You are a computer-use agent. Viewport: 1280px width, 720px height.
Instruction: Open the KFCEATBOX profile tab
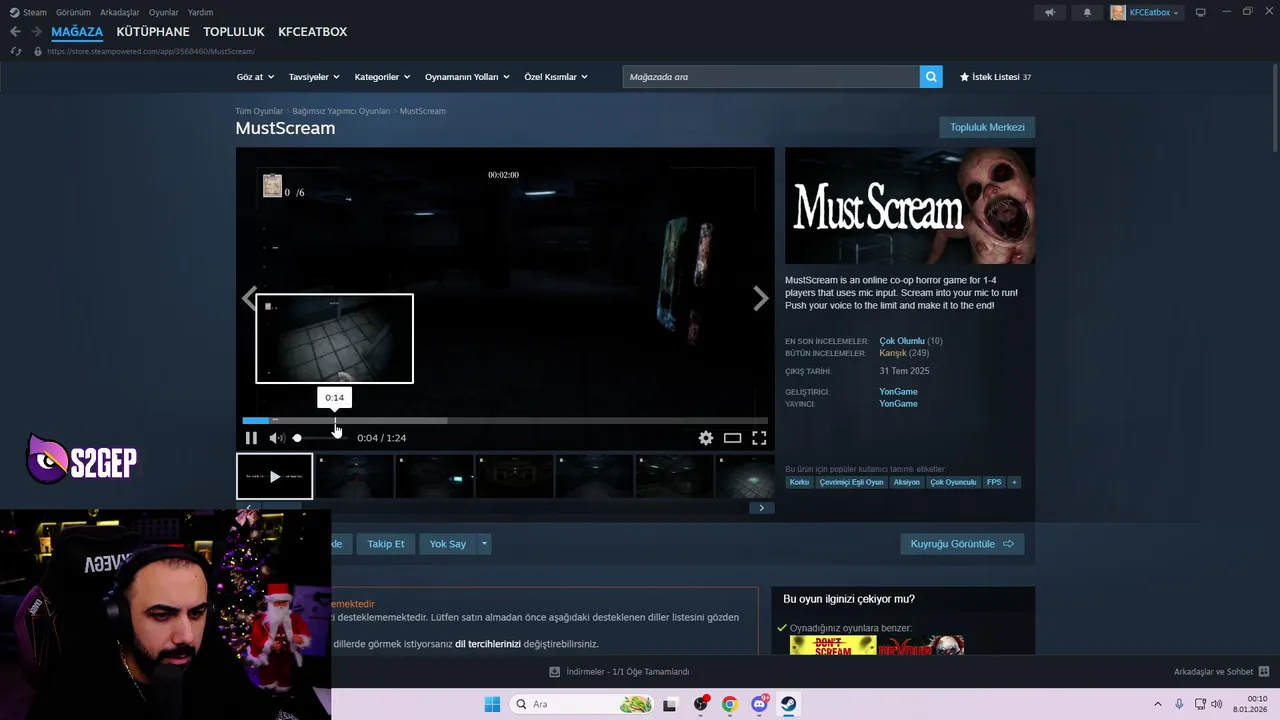pyautogui.click(x=313, y=32)
